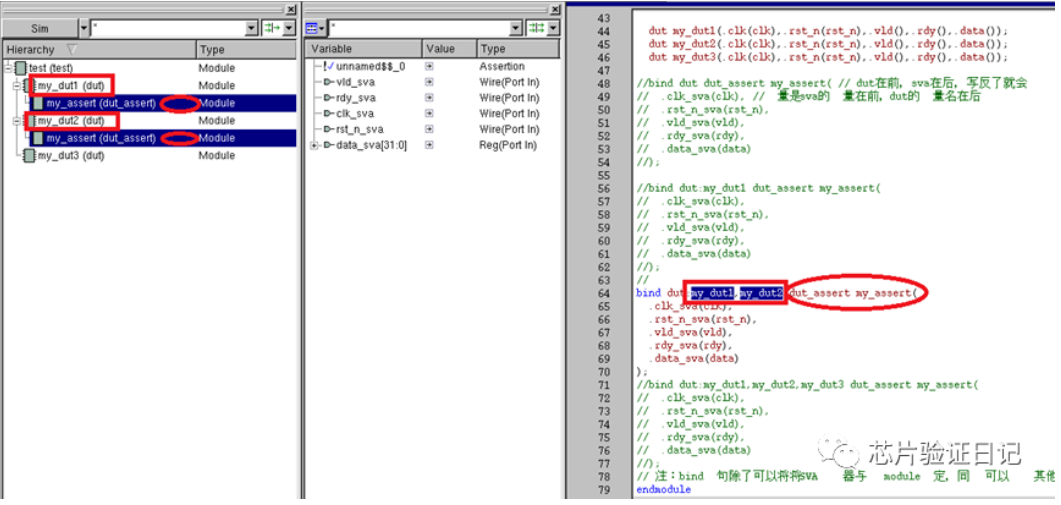Image resolution: width=1061 pixels, height=505 pixels.
Task: Click .data_sva(data) on source line 69
Action: tap(694, 359)
